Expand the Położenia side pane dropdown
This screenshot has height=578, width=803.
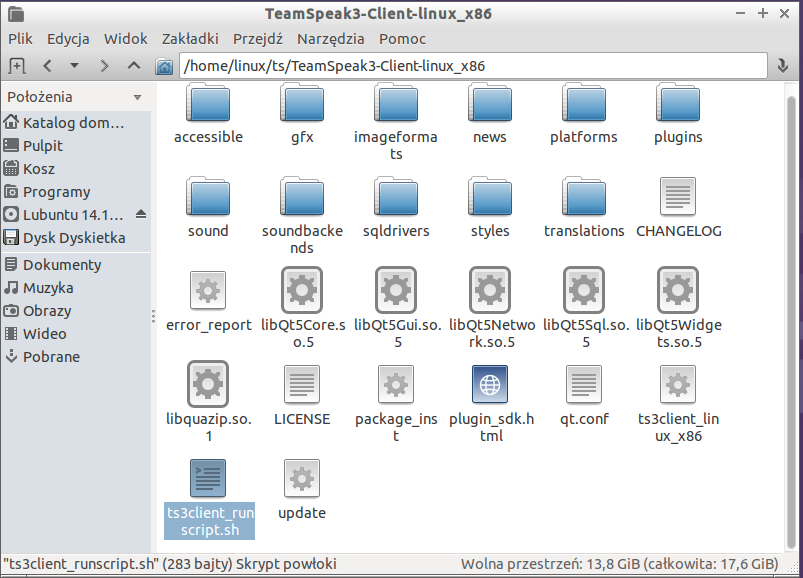[137, 97]
